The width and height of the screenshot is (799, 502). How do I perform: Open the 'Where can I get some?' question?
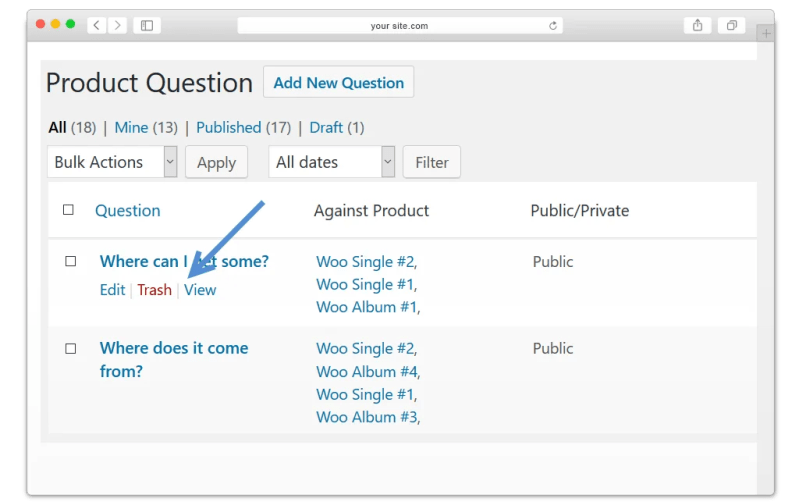(x=184, y=261)
